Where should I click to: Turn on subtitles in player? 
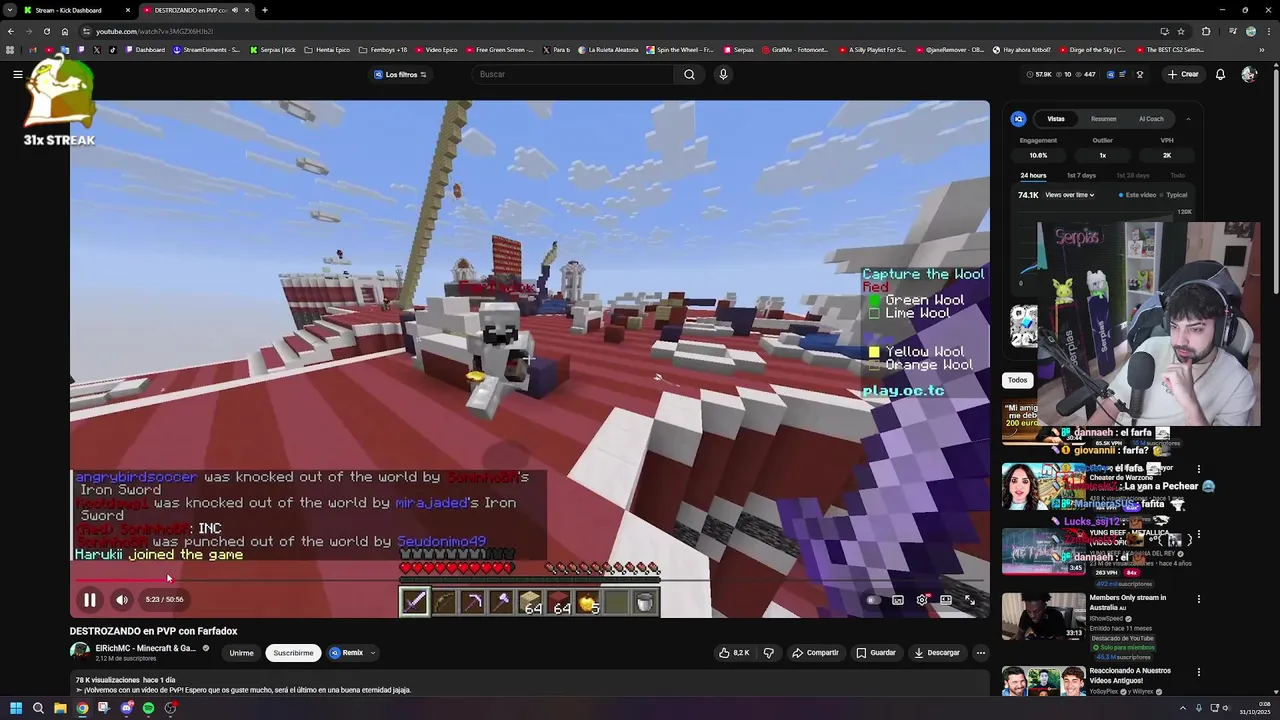tap(898, 600)
